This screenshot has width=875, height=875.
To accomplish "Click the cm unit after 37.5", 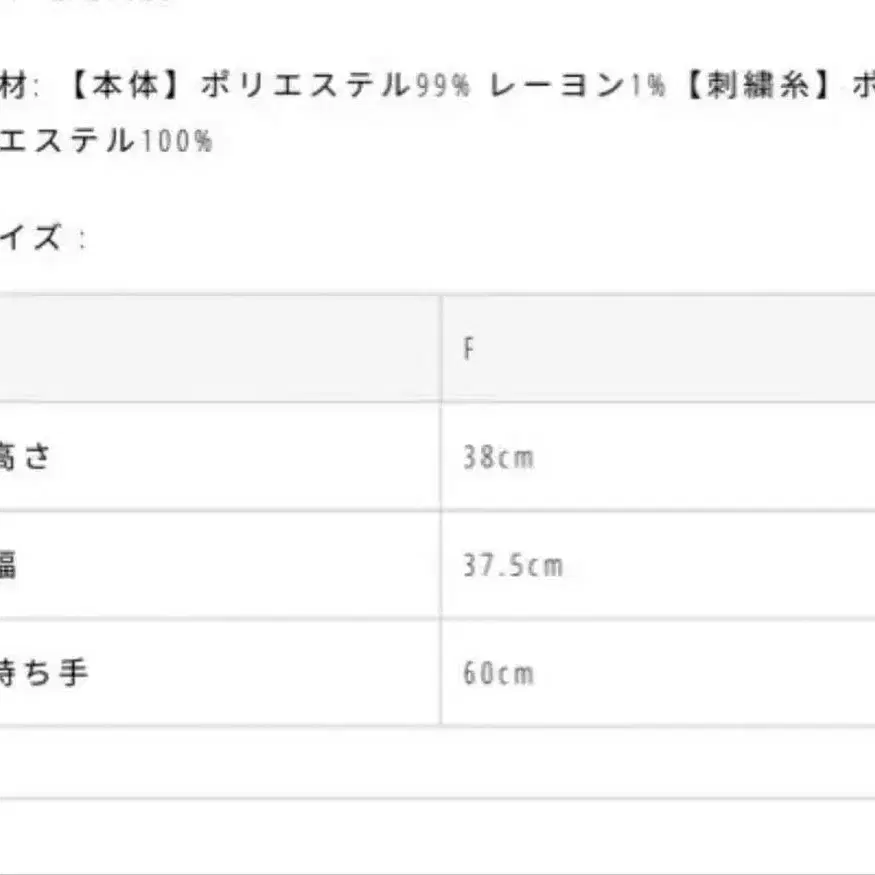I will (547, 566).
